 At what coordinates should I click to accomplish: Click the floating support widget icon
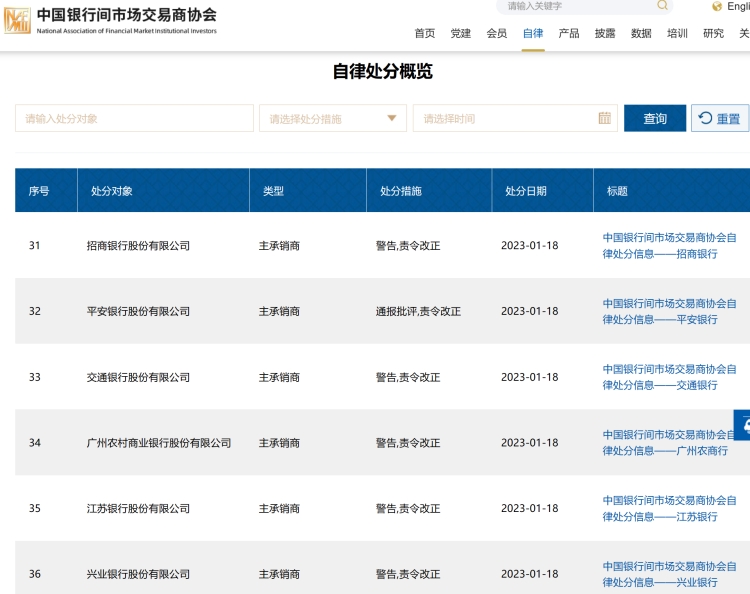[x=743, y=425]
